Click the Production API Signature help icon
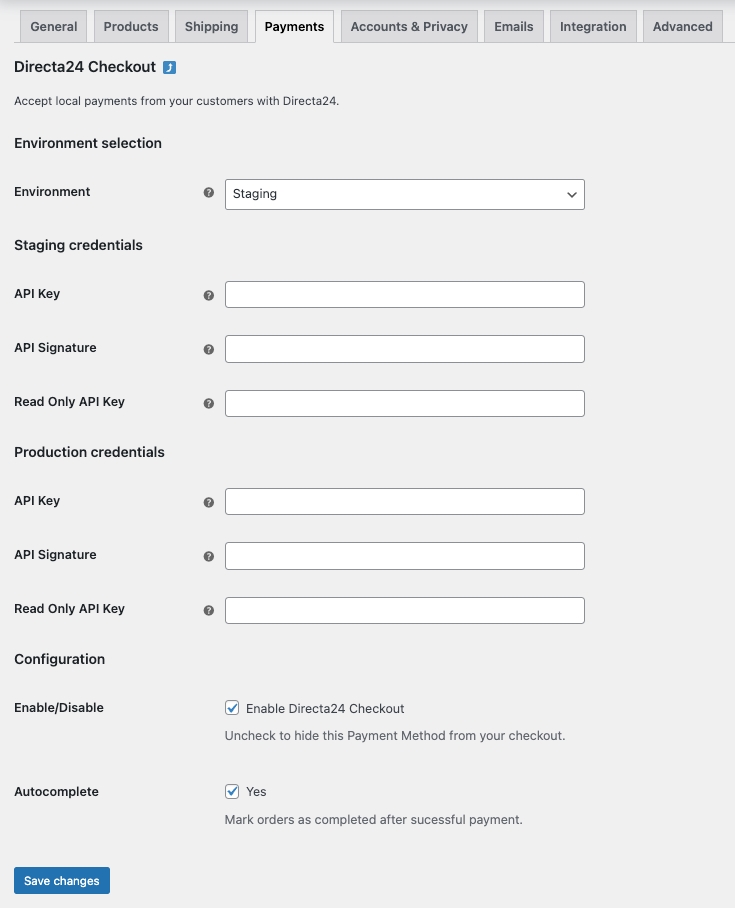The image size is (735, 908). [x=209, y=556]
